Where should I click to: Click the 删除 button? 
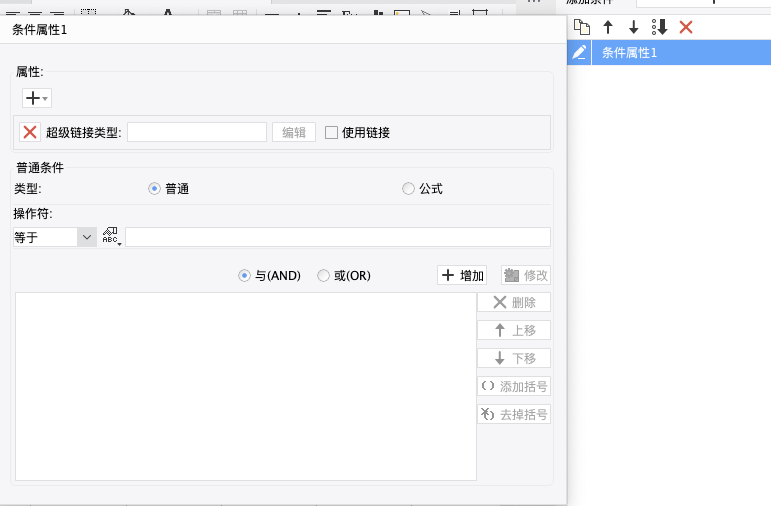pos(514,302)
